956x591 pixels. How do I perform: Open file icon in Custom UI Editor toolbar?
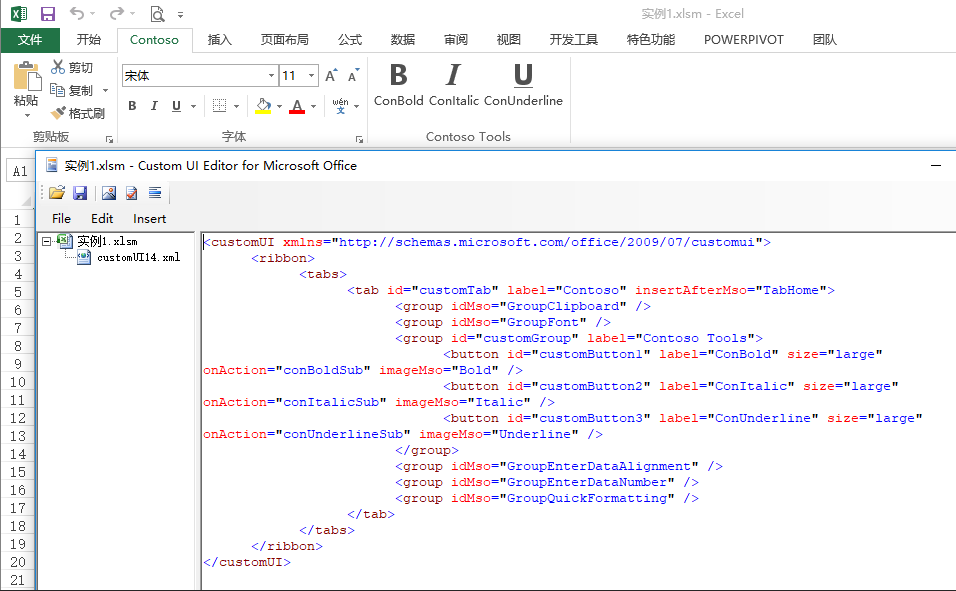point(57,193)
